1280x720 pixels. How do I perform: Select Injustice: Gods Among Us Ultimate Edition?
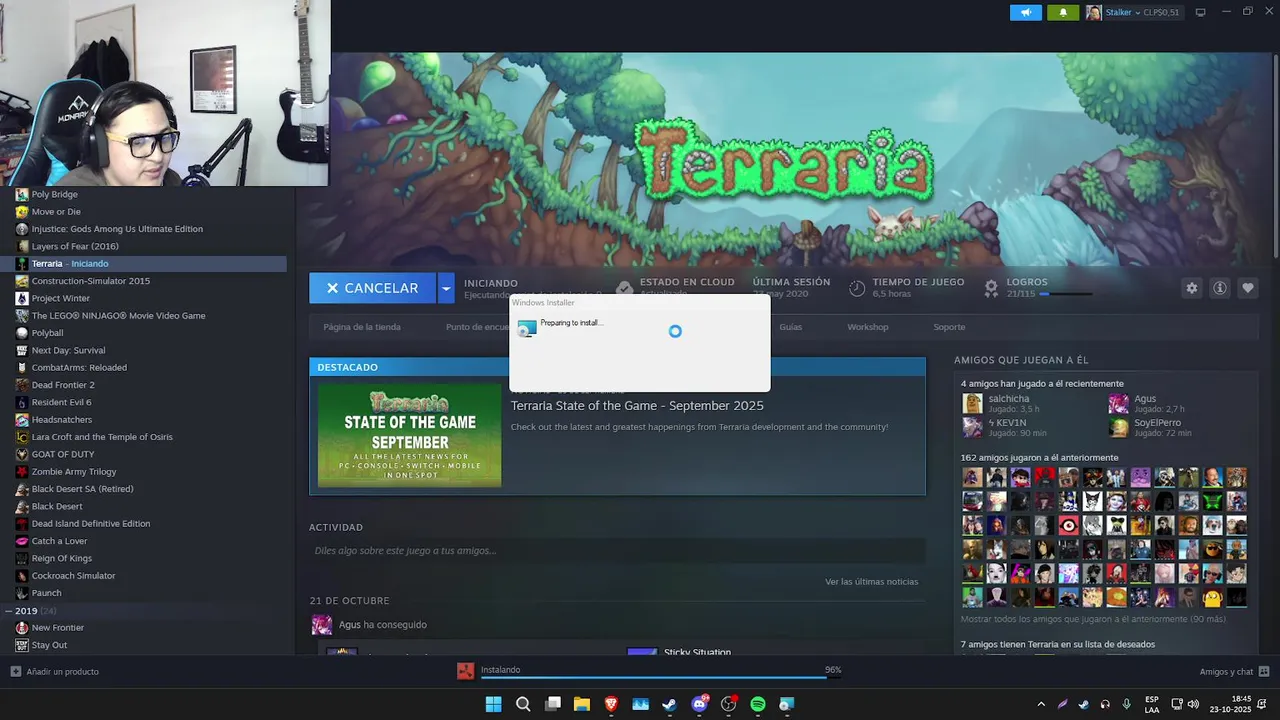[117, 229]
